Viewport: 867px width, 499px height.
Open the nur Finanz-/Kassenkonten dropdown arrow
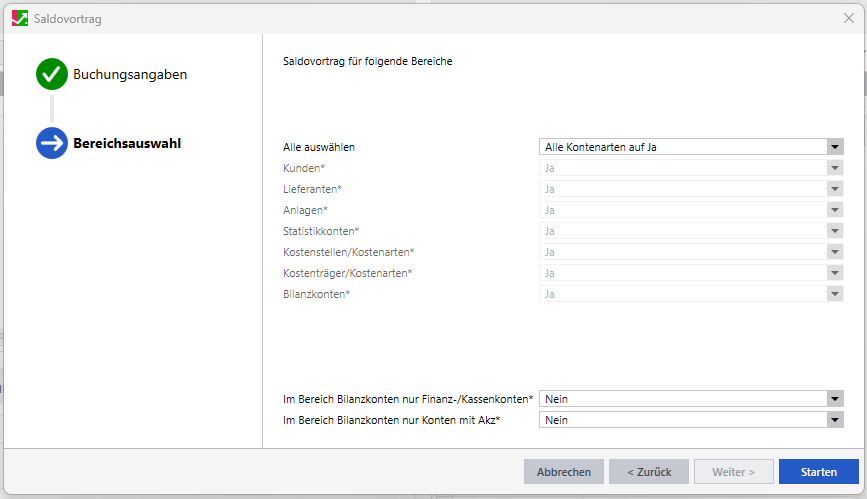coord(835,399)
